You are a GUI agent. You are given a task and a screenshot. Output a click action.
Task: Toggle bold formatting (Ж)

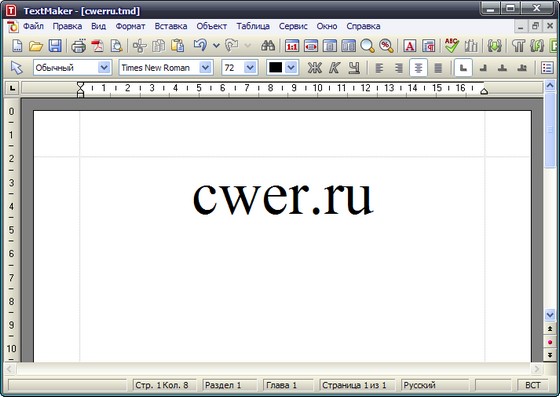[x=314, y=67]
